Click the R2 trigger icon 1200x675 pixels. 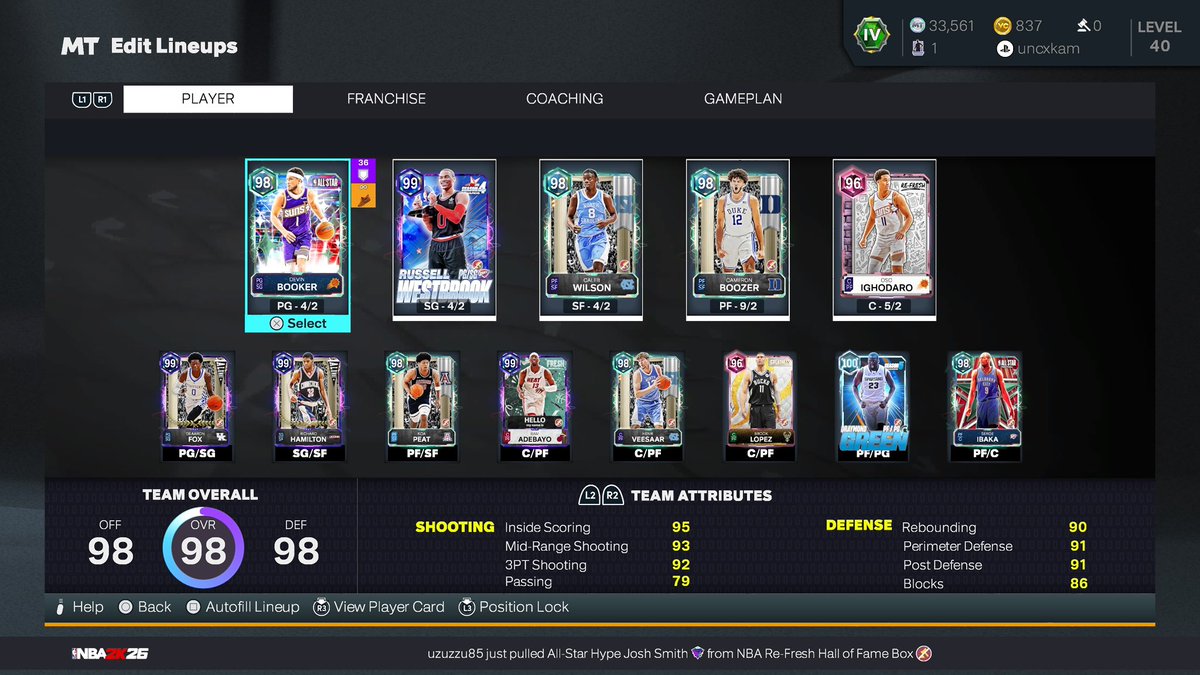(x=613, y=495)
